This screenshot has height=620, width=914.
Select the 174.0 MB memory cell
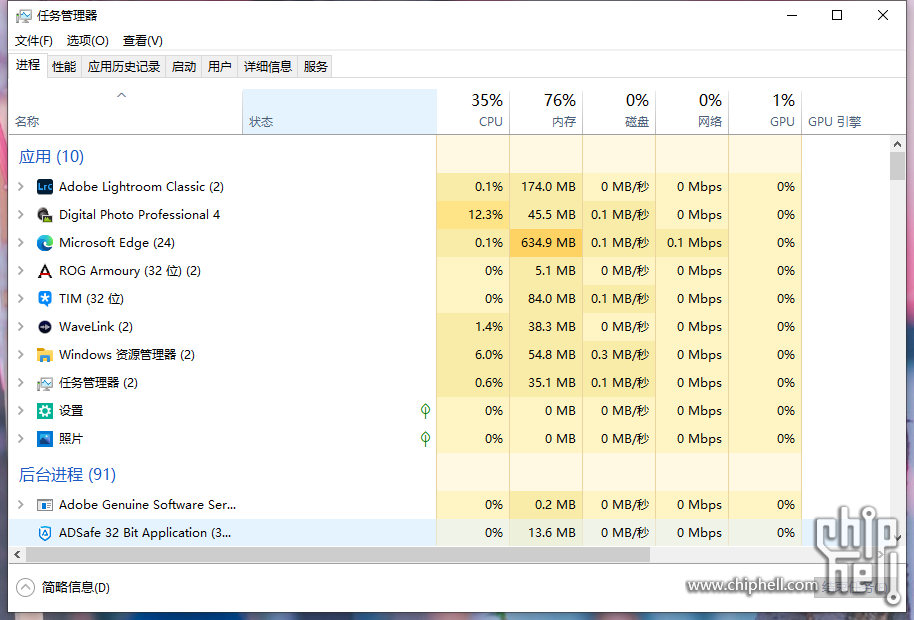coord(546,186)
